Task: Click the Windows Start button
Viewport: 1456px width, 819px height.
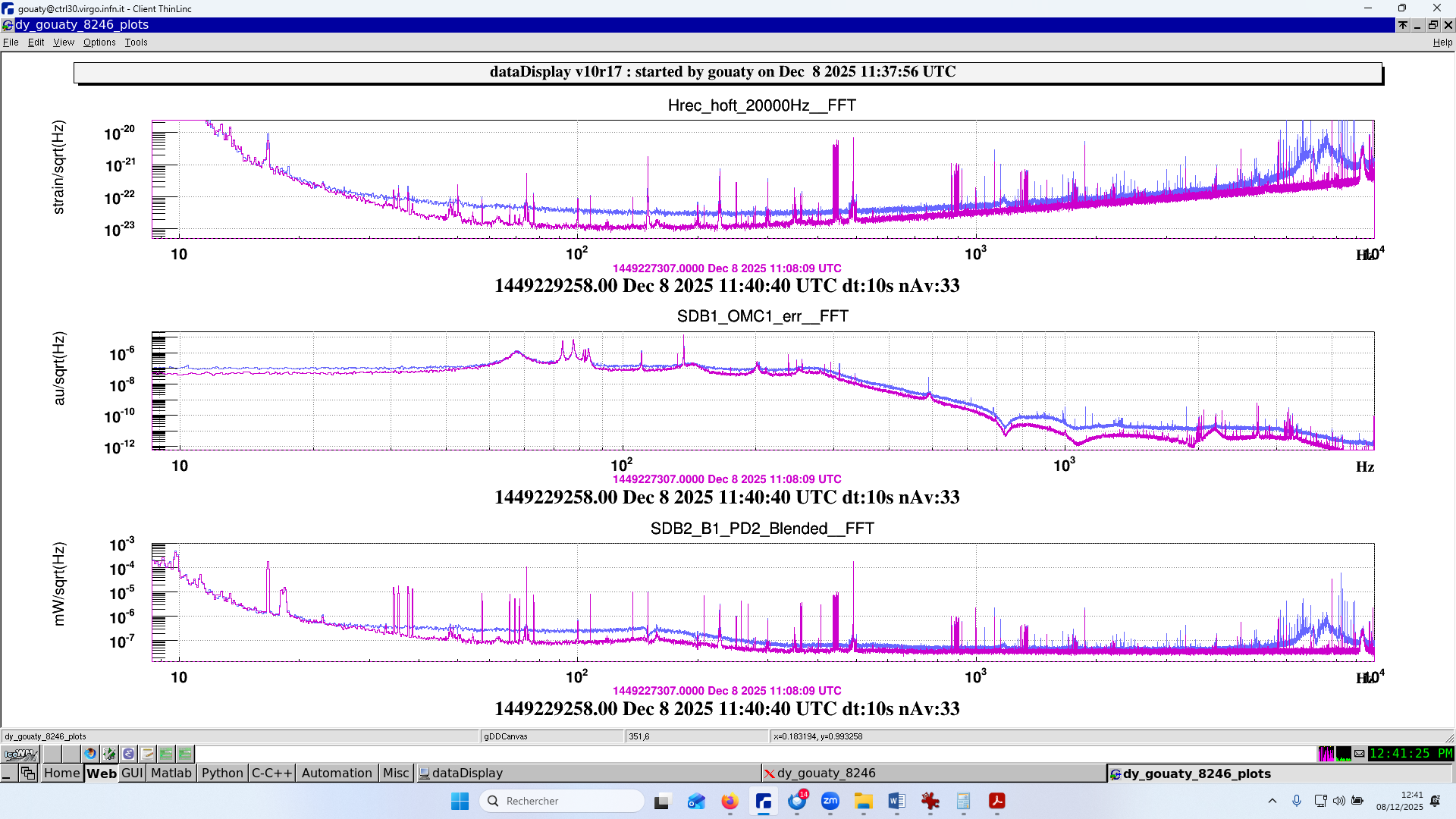Action: click(x=460, y=801)
